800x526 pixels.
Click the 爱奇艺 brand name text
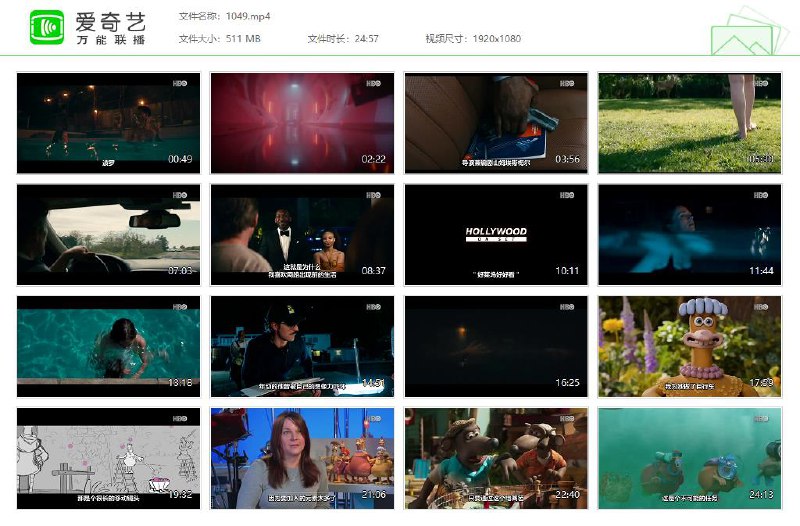pyautogui.click(x=111, y=22)
